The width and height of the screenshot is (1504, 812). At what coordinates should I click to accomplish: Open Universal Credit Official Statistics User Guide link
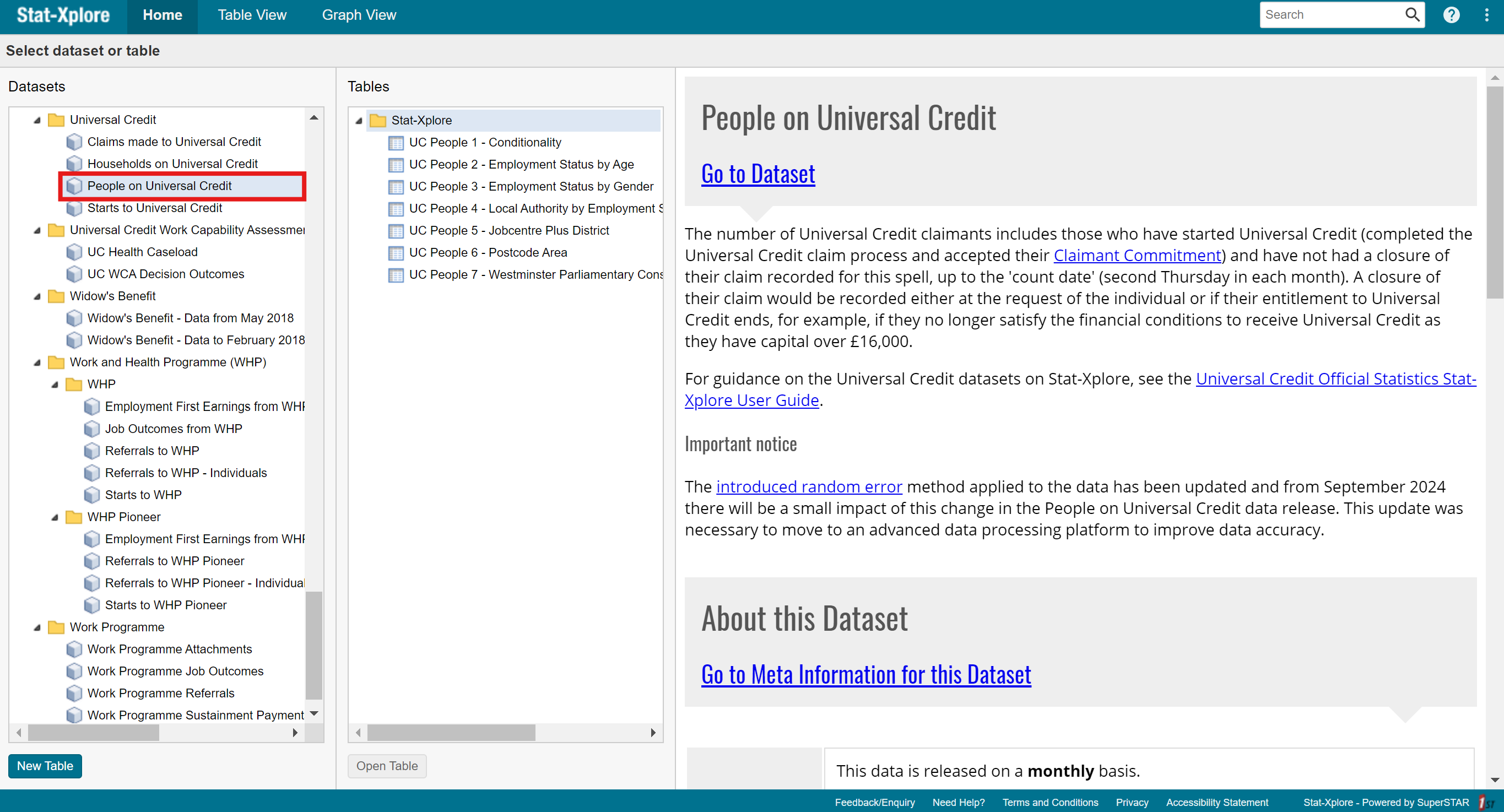point(1336,380)
